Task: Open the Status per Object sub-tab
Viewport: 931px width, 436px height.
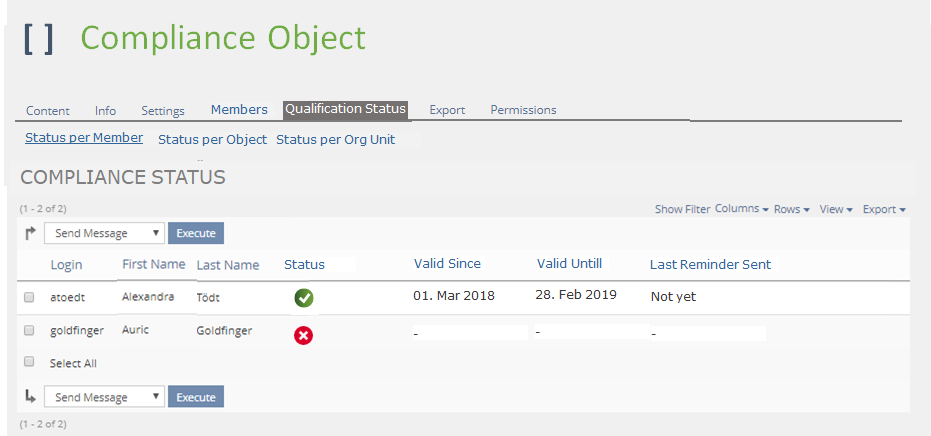Action: 212,140
